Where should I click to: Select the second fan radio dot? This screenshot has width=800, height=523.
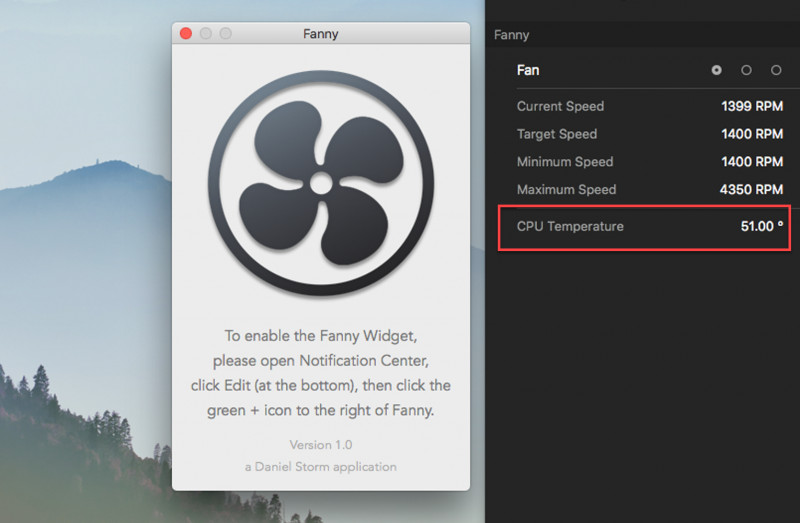pyautogui.click(x=746, y=70)
